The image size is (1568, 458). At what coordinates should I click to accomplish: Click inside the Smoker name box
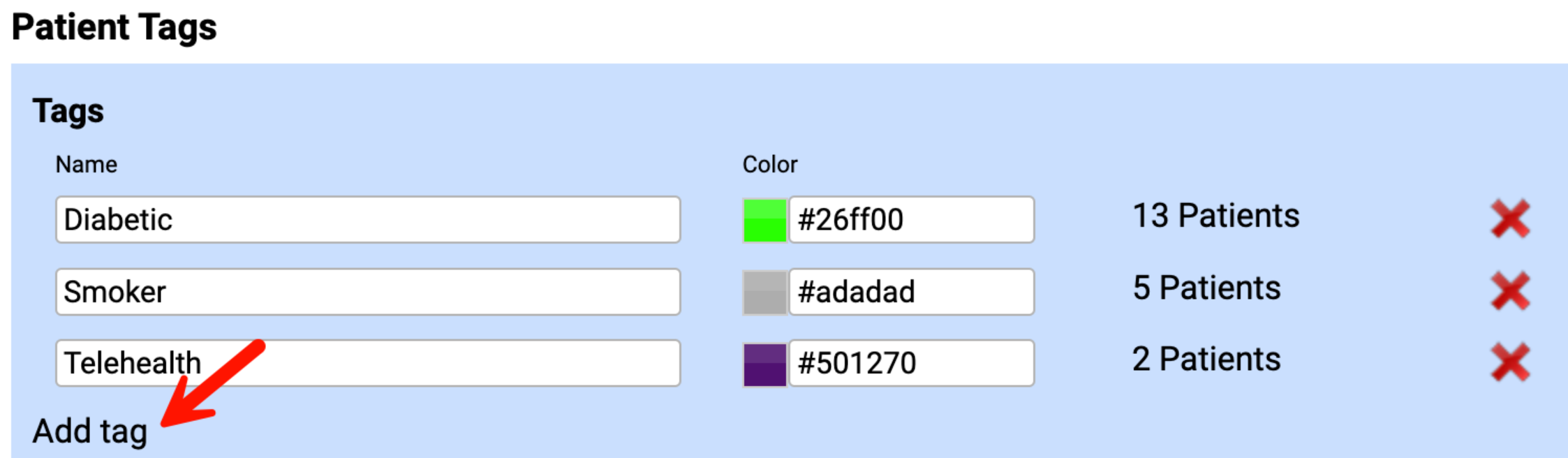pyautogui.click(x=369, y=291)
